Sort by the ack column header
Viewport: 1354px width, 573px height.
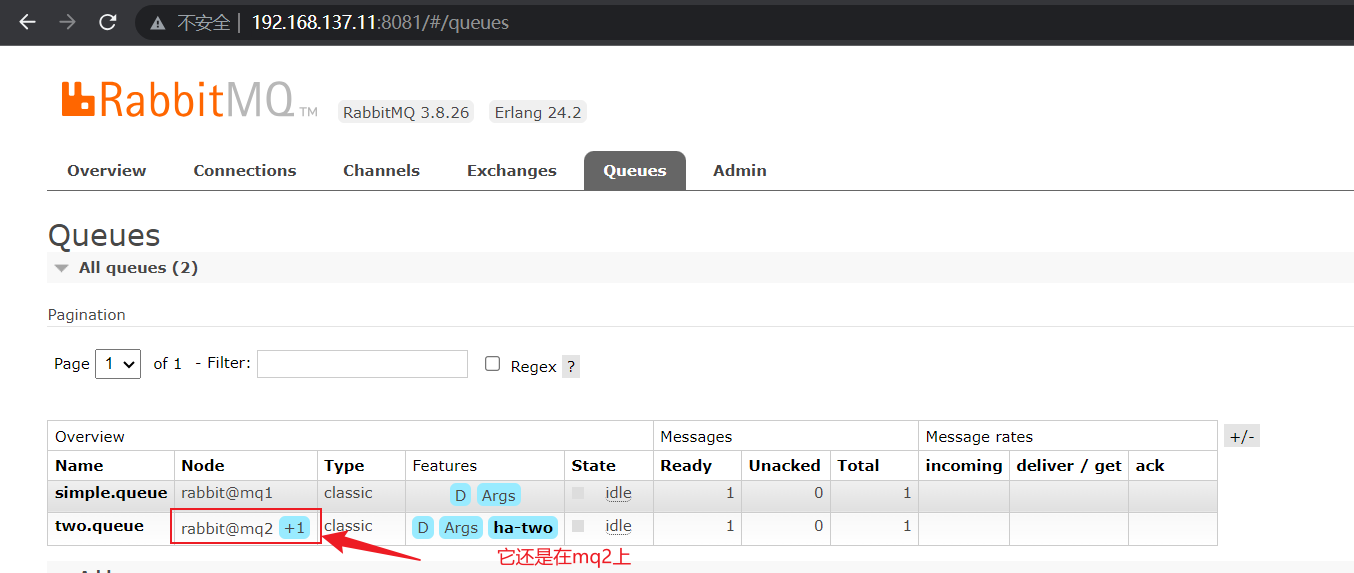tap(1150, 466)
